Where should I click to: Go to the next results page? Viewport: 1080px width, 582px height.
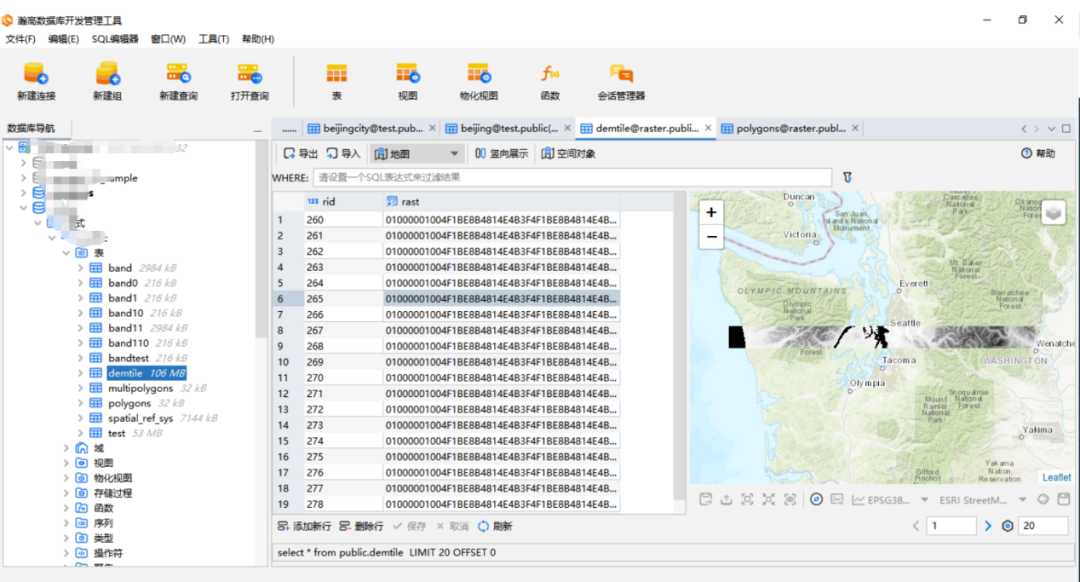pos(988,526)
